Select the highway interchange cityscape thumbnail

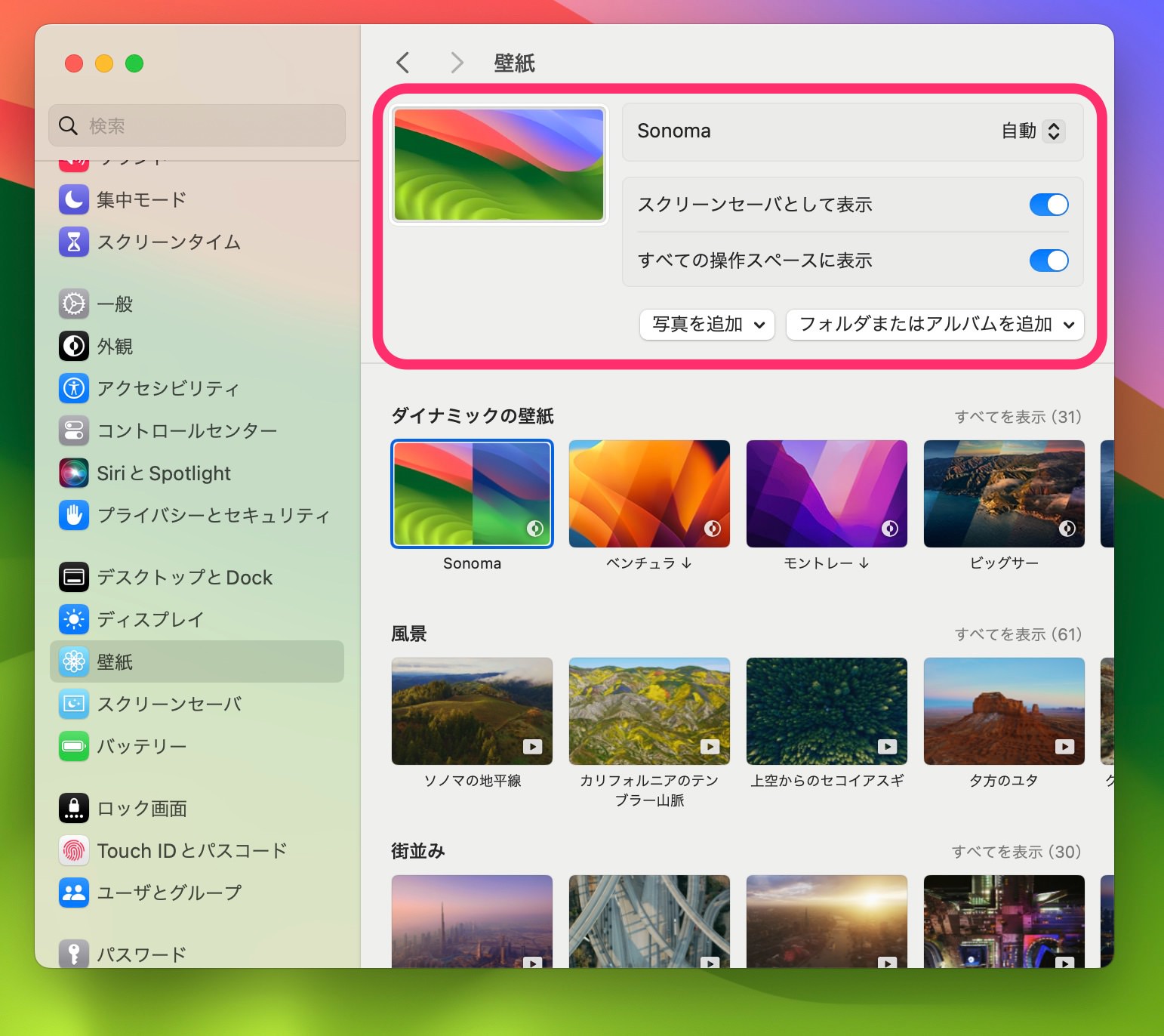(x=649, y=921)
